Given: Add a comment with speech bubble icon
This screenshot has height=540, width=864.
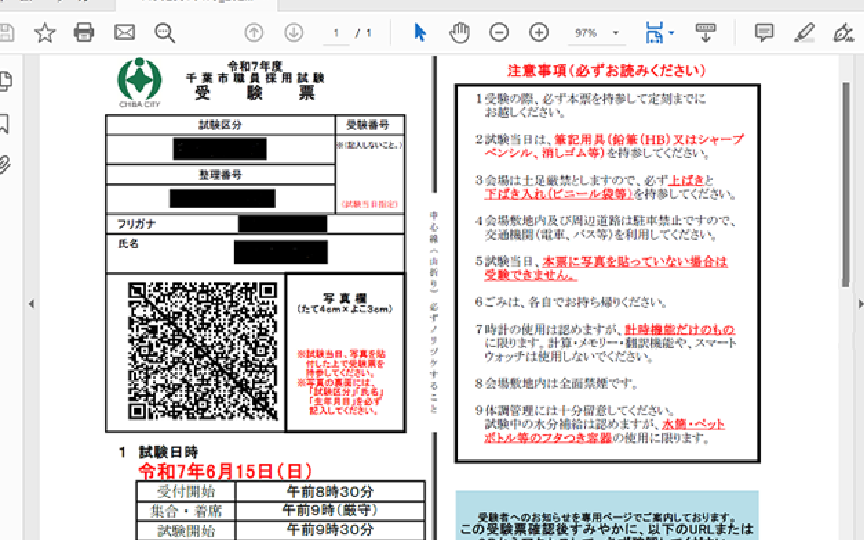Looking at the screenshot, I should (x=764, y=33).
